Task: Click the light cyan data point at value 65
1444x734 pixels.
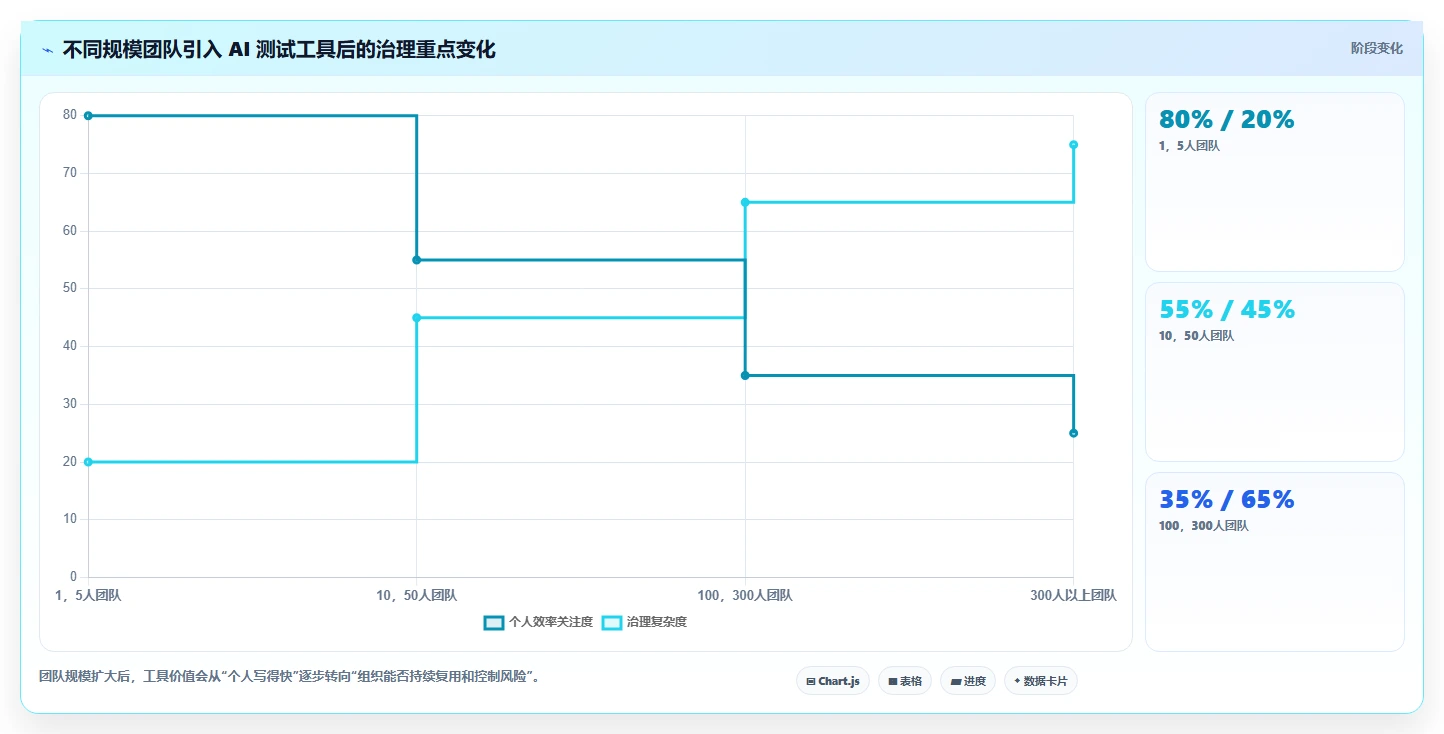Action: [x=745, y=202]
